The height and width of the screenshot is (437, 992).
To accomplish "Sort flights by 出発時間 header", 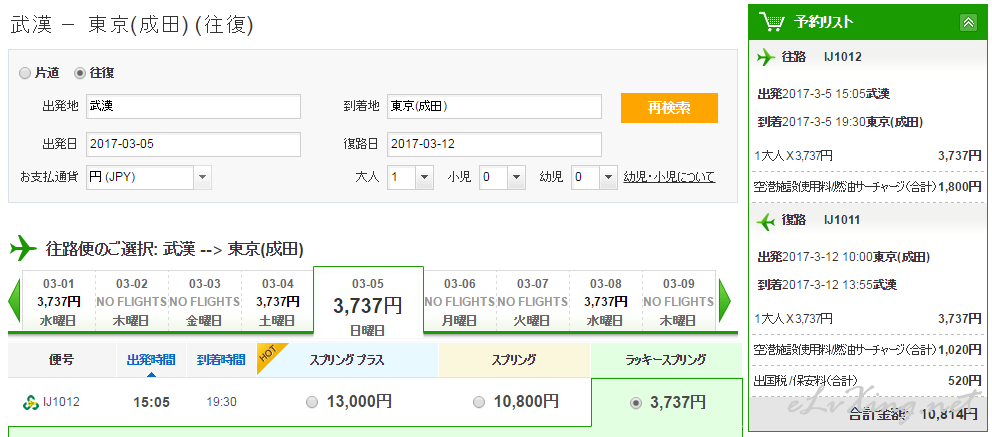I will click(151, 360).
